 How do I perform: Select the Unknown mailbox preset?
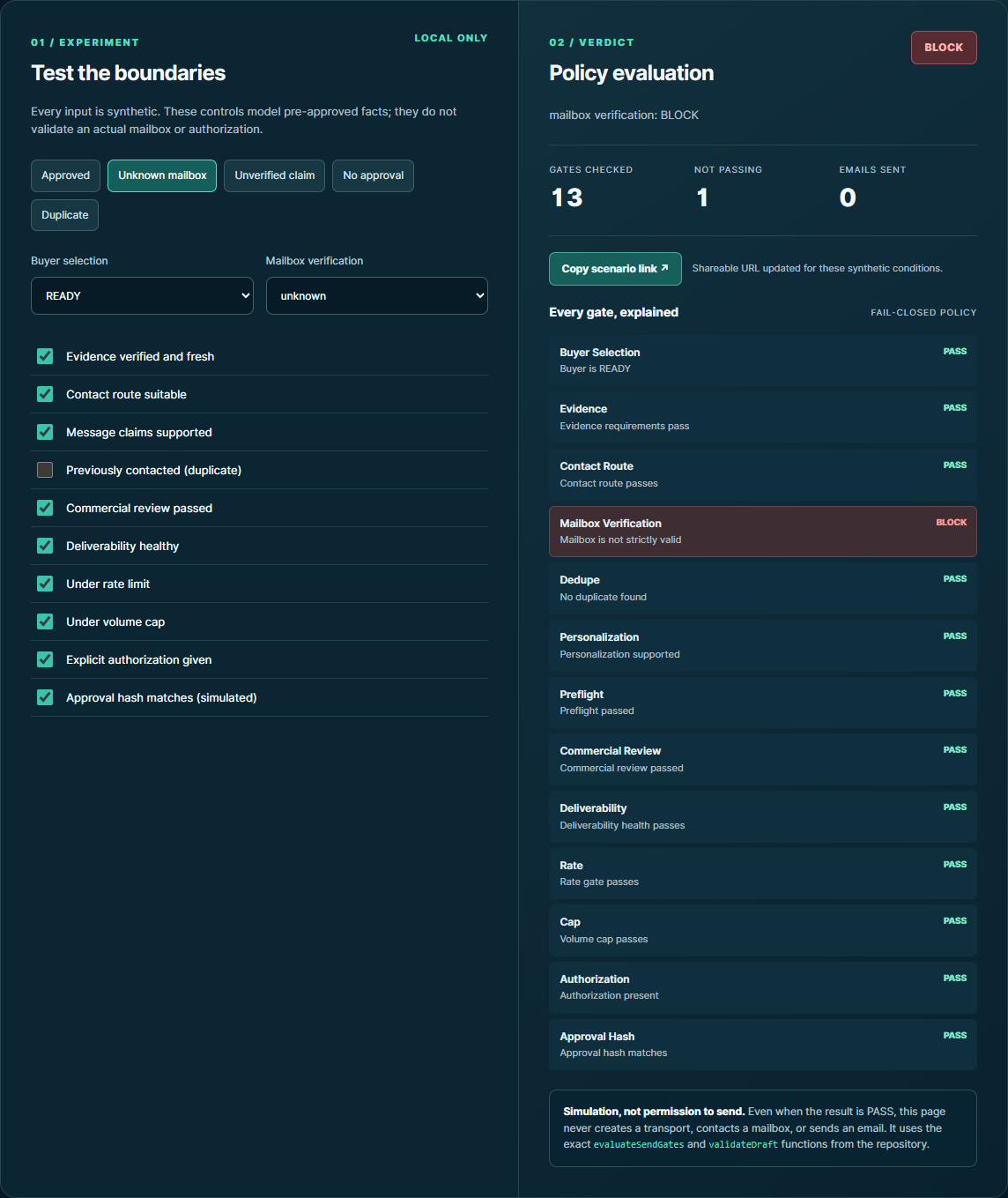pos(162,175)
